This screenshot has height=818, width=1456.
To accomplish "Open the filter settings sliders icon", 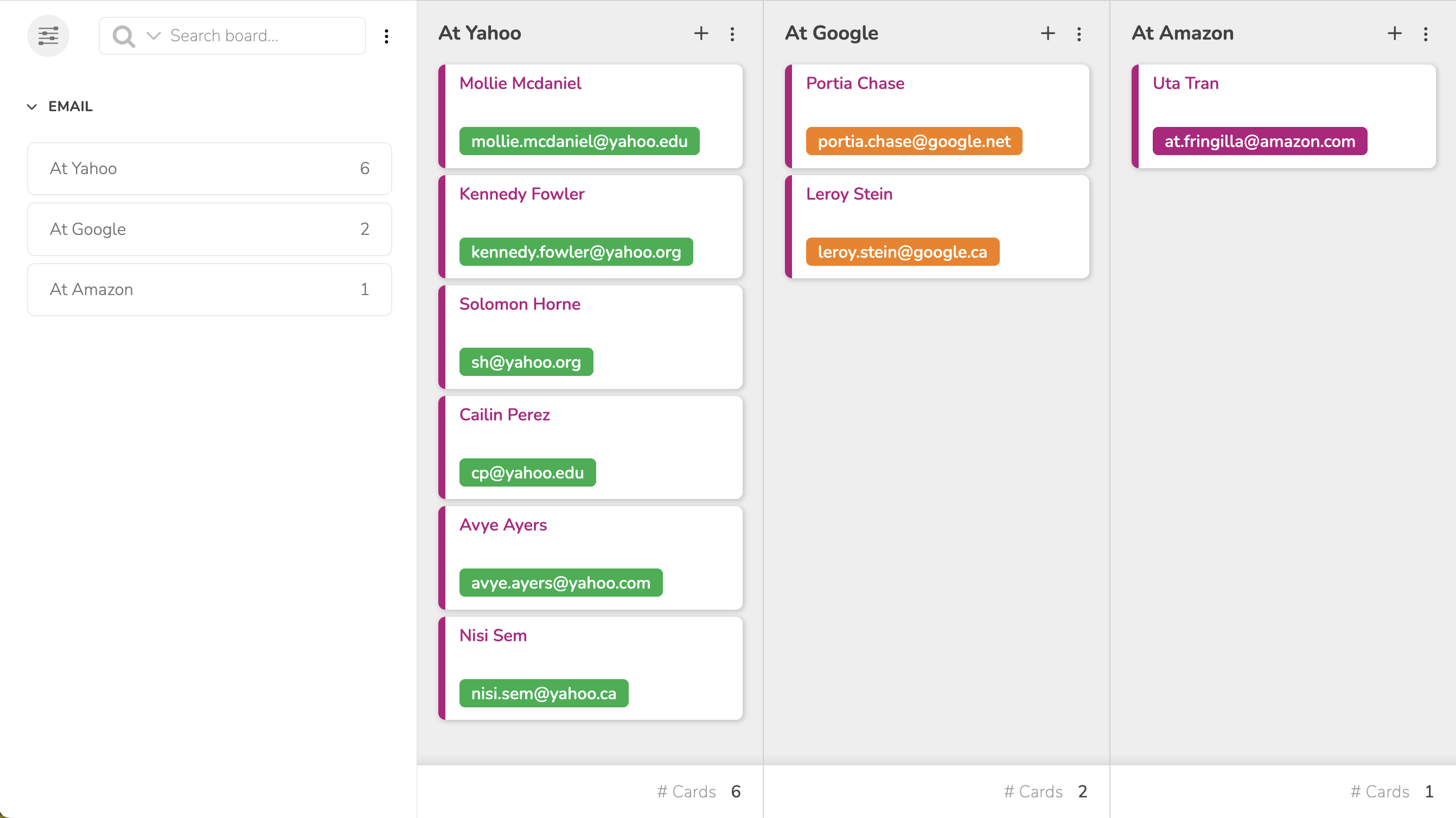I will 48,36.
